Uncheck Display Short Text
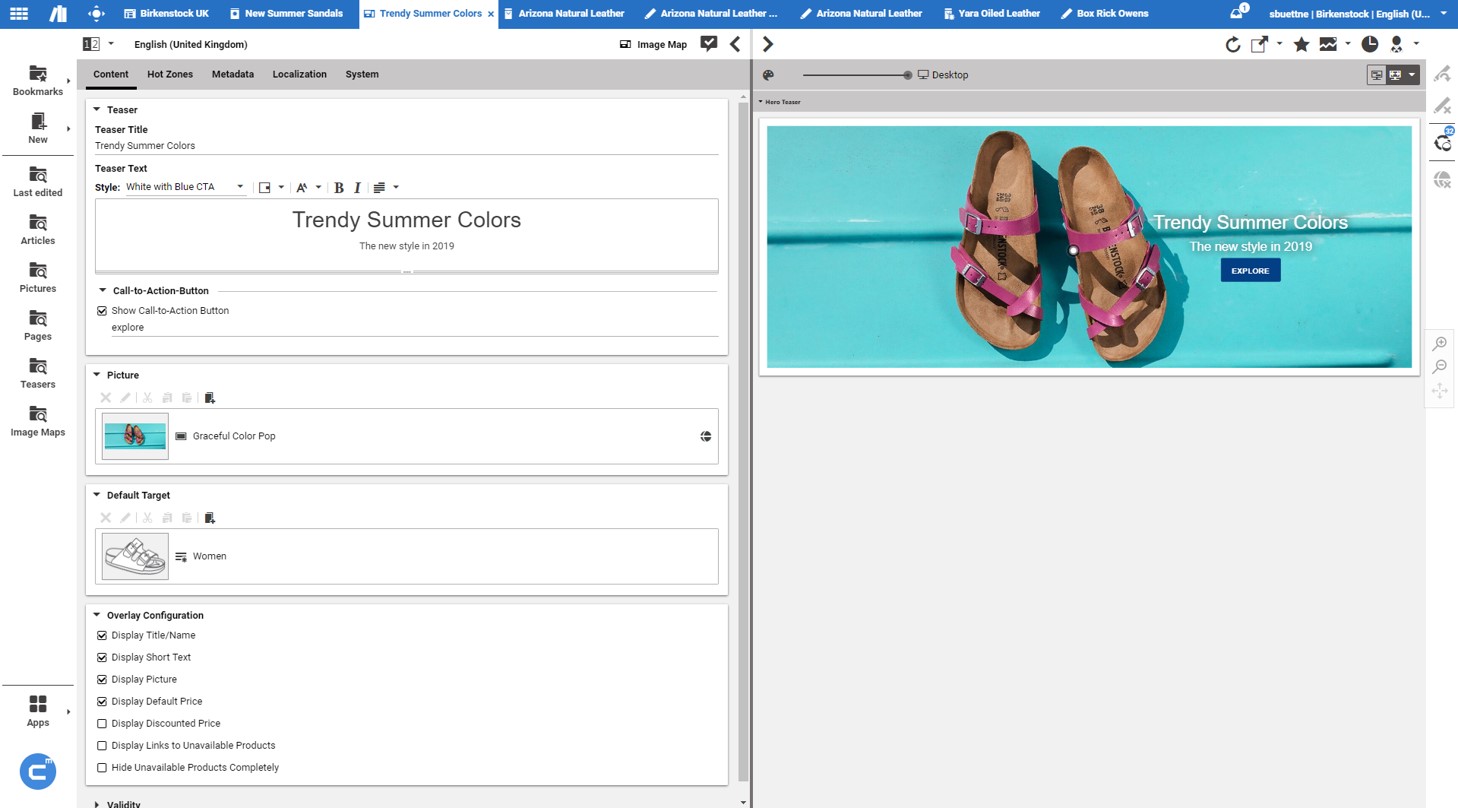1458x808 pixels. pyautogui.click(x=102, y=657)
